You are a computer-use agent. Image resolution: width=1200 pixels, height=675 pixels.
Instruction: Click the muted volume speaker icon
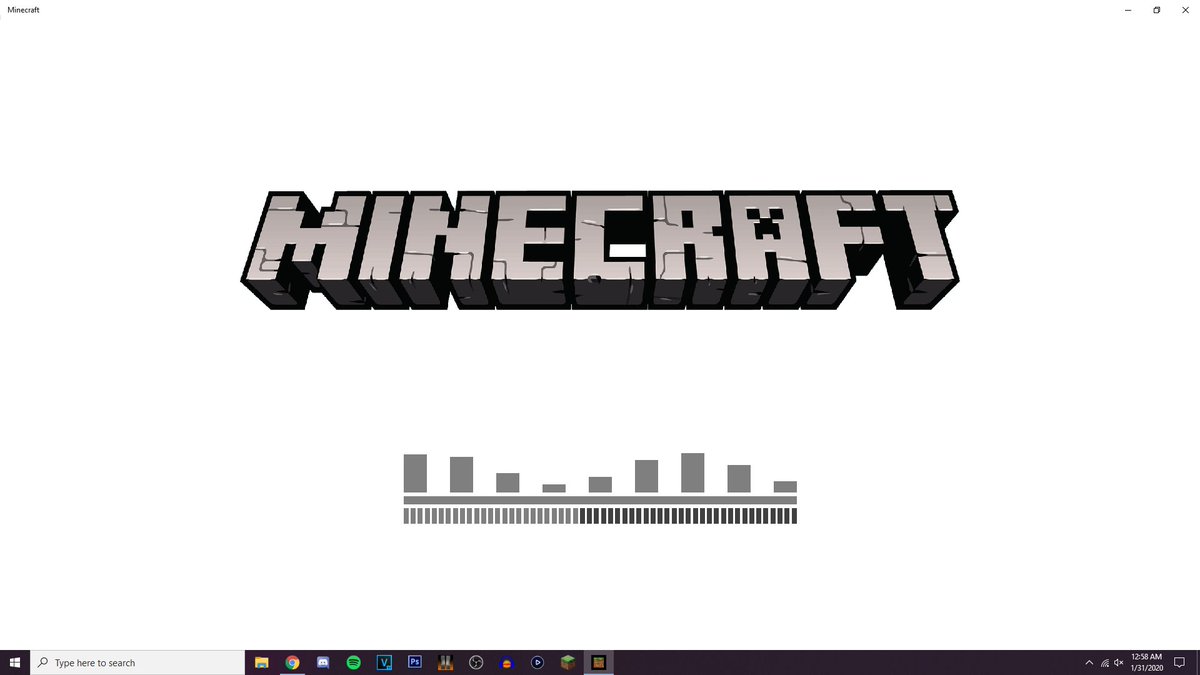(1119, 663)
